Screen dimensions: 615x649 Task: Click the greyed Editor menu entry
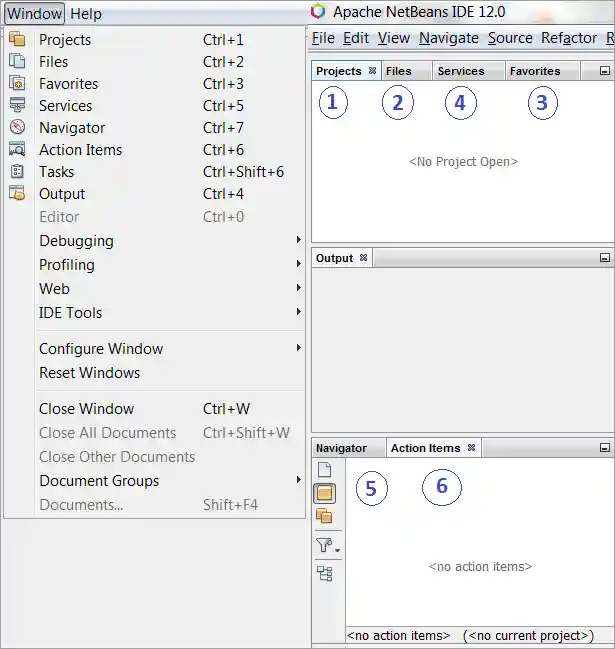[170, 216]
